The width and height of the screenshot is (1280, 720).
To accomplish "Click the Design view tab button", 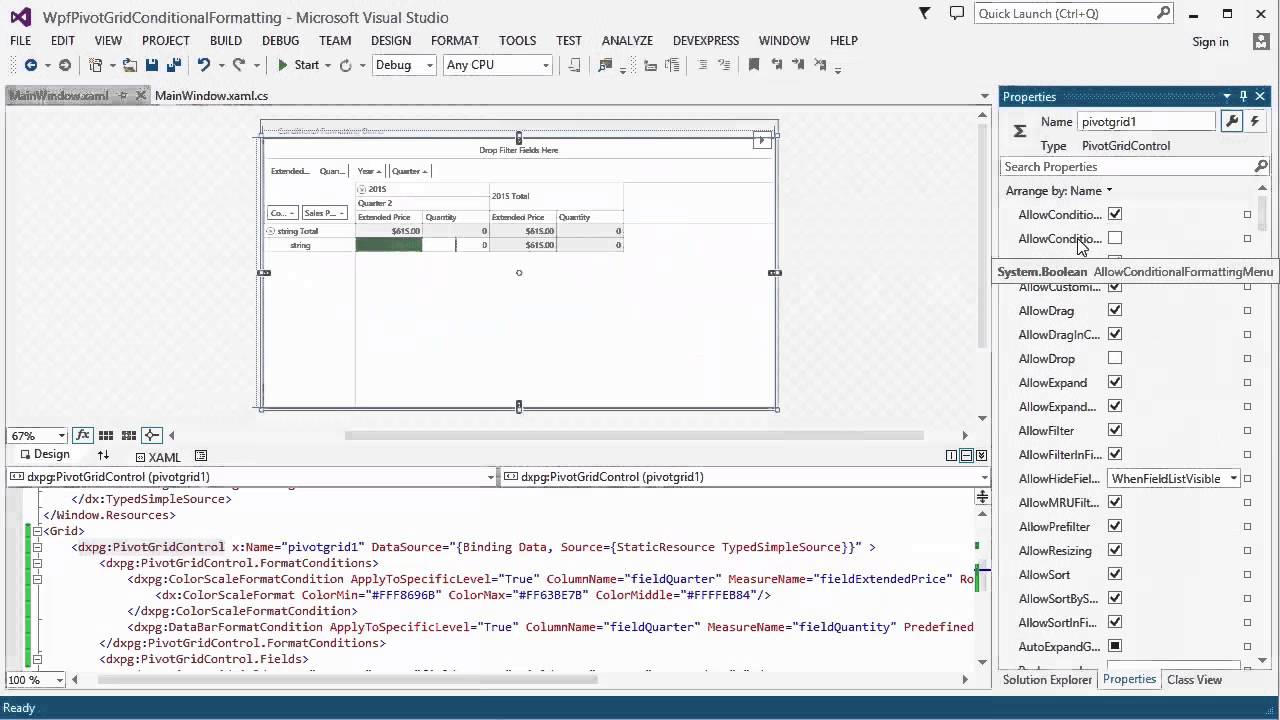I will pyautogui.click(x=44, y=455).
